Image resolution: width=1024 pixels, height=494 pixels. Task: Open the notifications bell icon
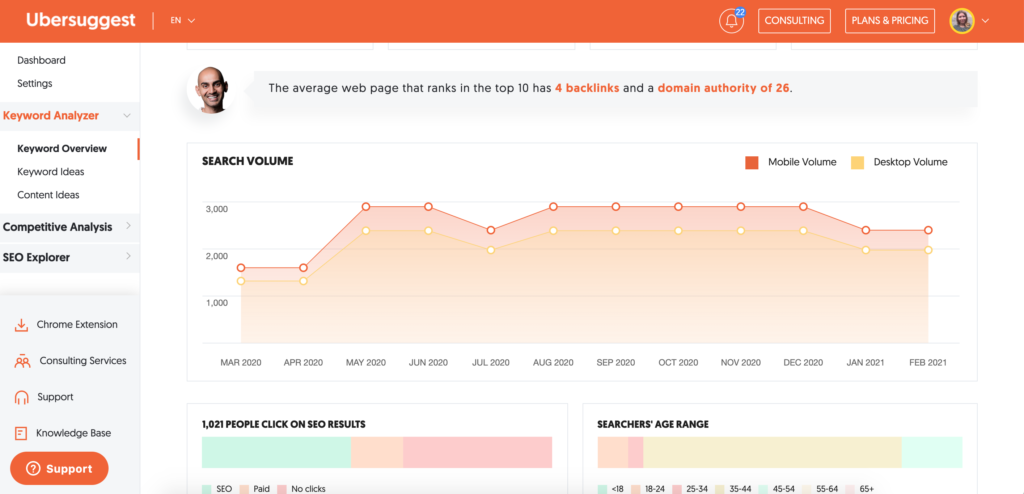731,21
